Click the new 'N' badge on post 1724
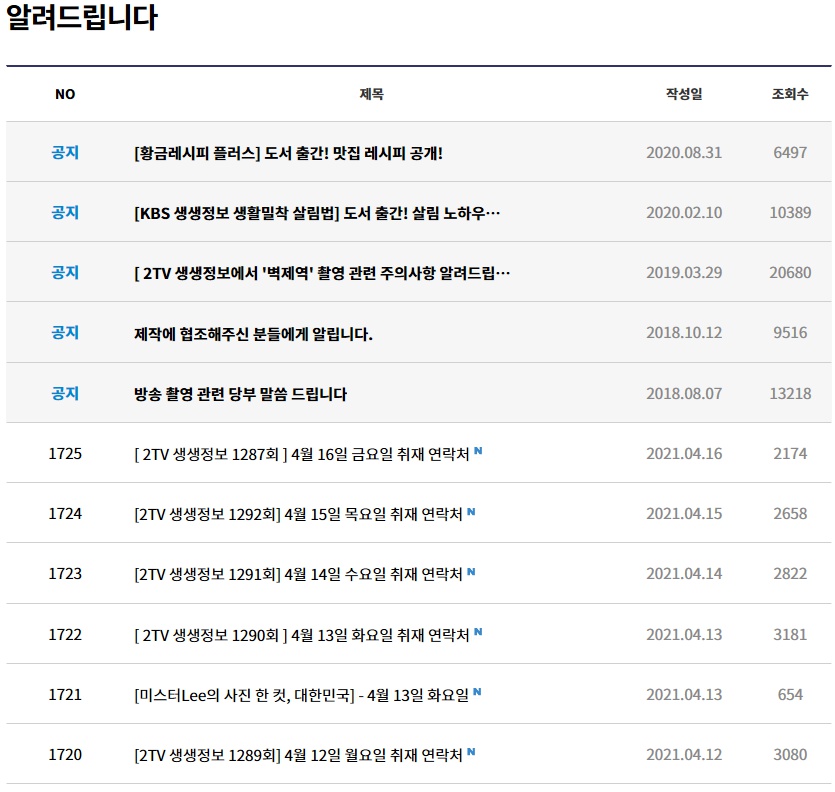The width and height of the screenshot is (835, 792). pos(471,511)
